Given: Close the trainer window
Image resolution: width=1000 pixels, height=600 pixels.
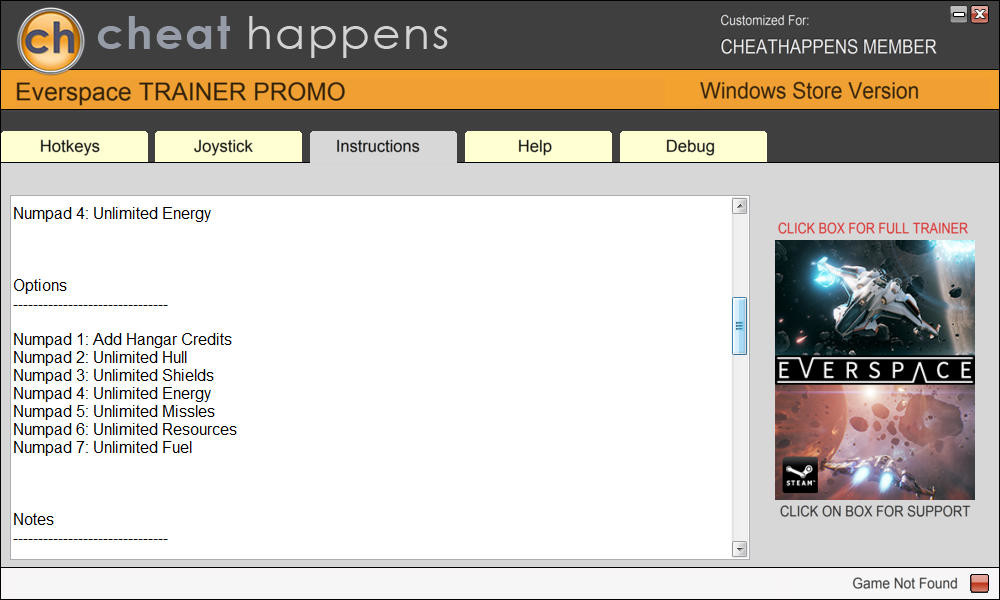Looking at the screenshot, I should coord(980,14).
